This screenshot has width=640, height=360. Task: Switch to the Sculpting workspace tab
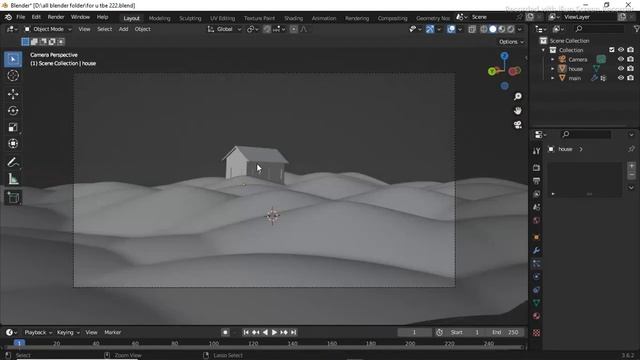(190, 18)
